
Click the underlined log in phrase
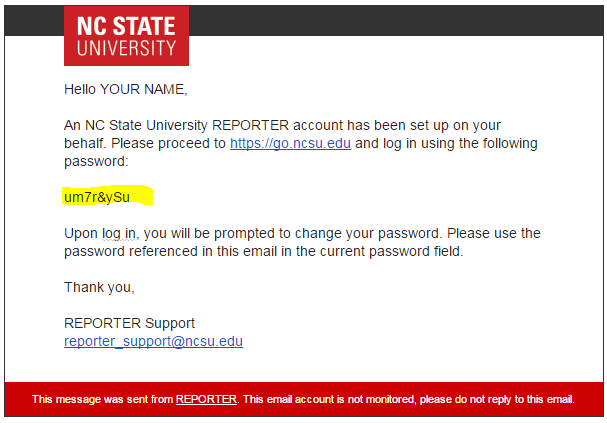(118, 234)
